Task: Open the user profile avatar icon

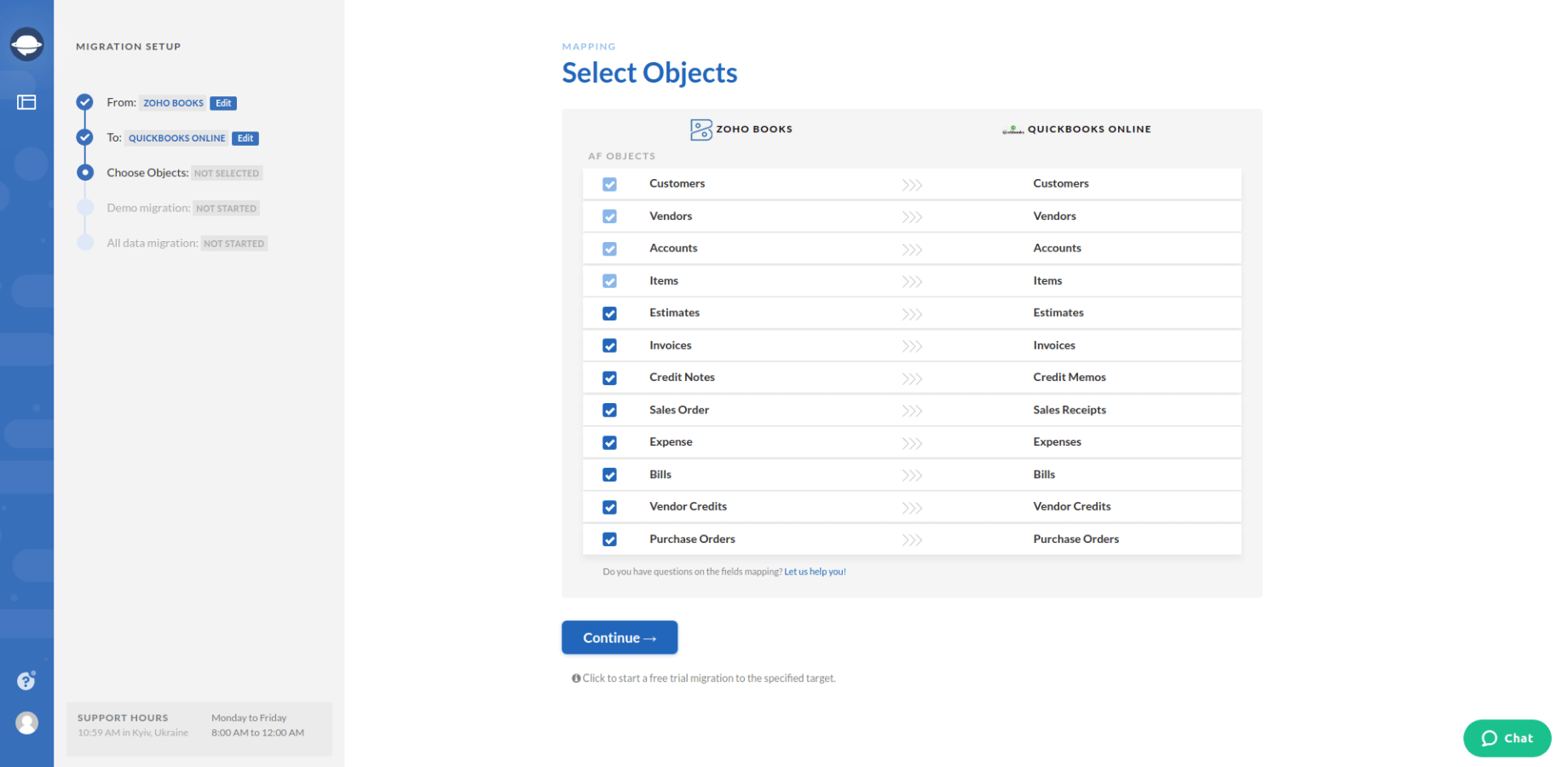Action: click(x=26, y=723)
